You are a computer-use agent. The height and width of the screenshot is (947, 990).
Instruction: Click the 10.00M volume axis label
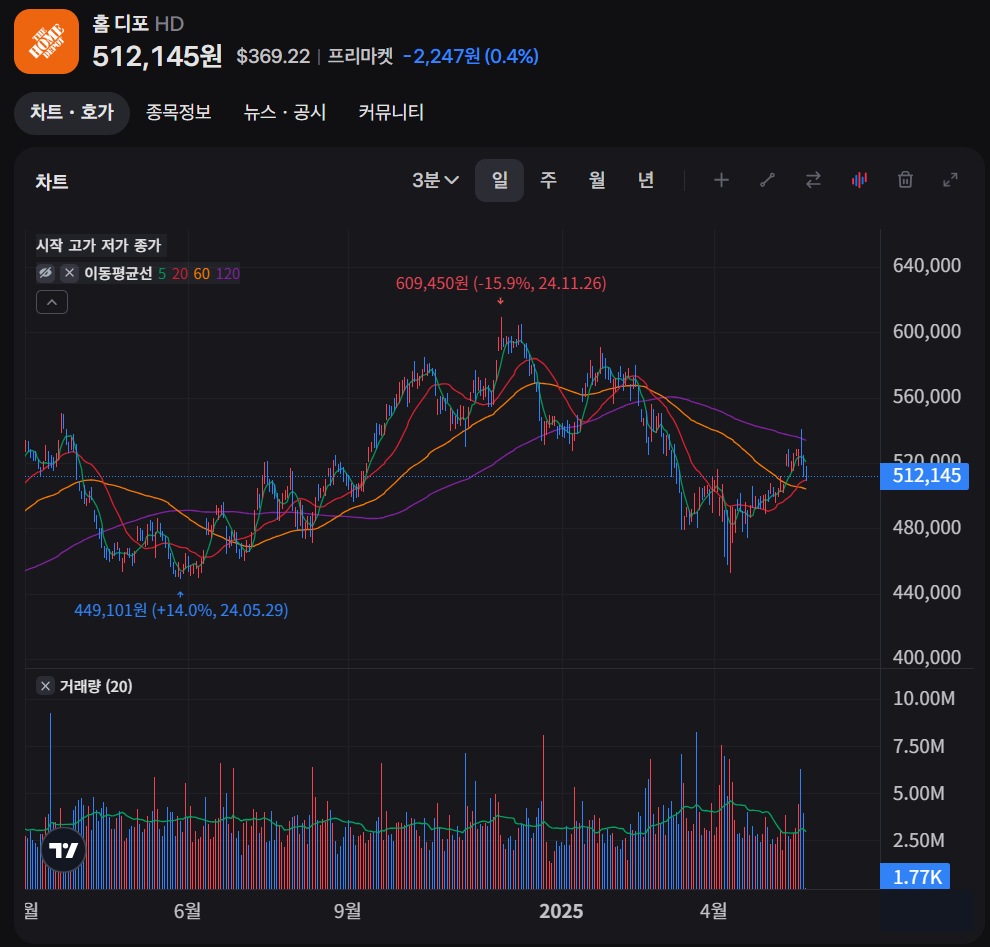(924, 698)
